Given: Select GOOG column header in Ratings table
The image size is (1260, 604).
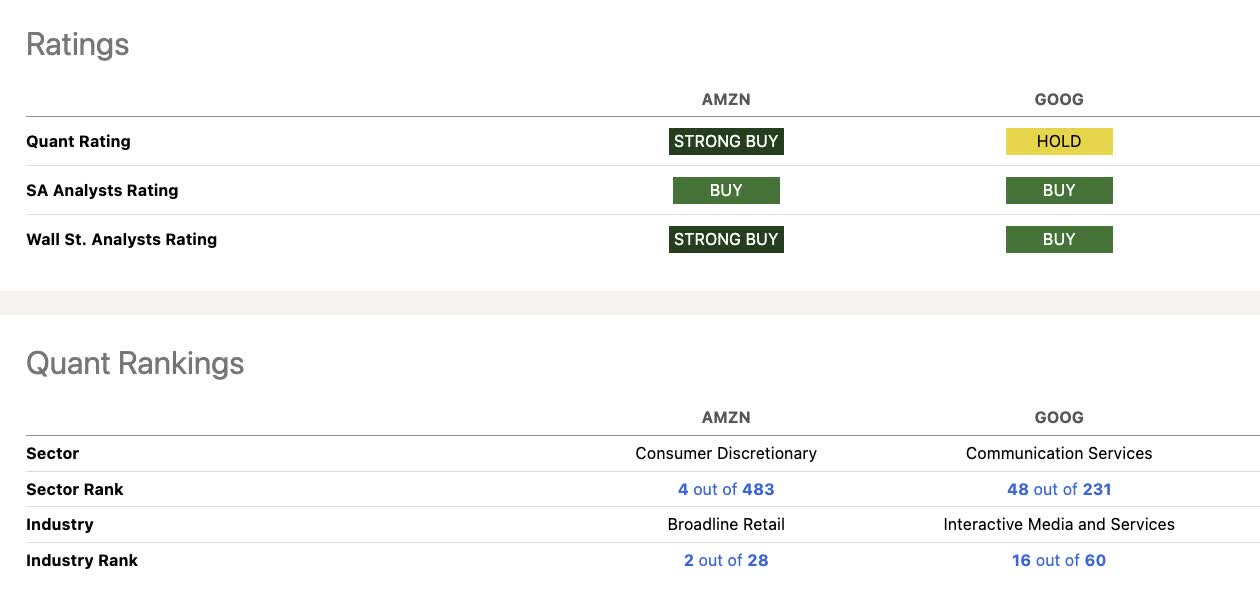Looking at the screenshot, I should point(1059,99).
